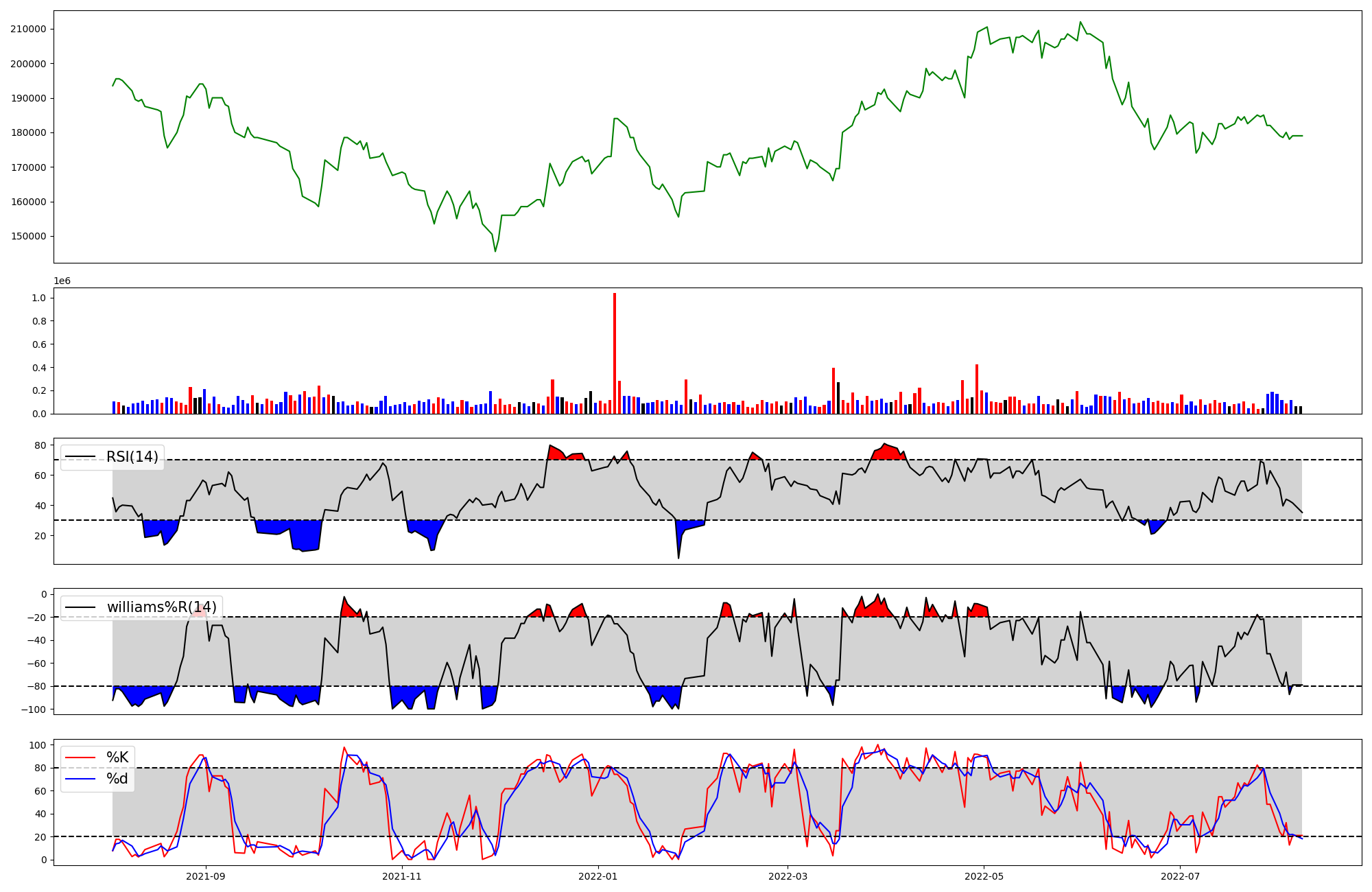
Task: Click the tallest red volume bar
Action: coord(615,353)
